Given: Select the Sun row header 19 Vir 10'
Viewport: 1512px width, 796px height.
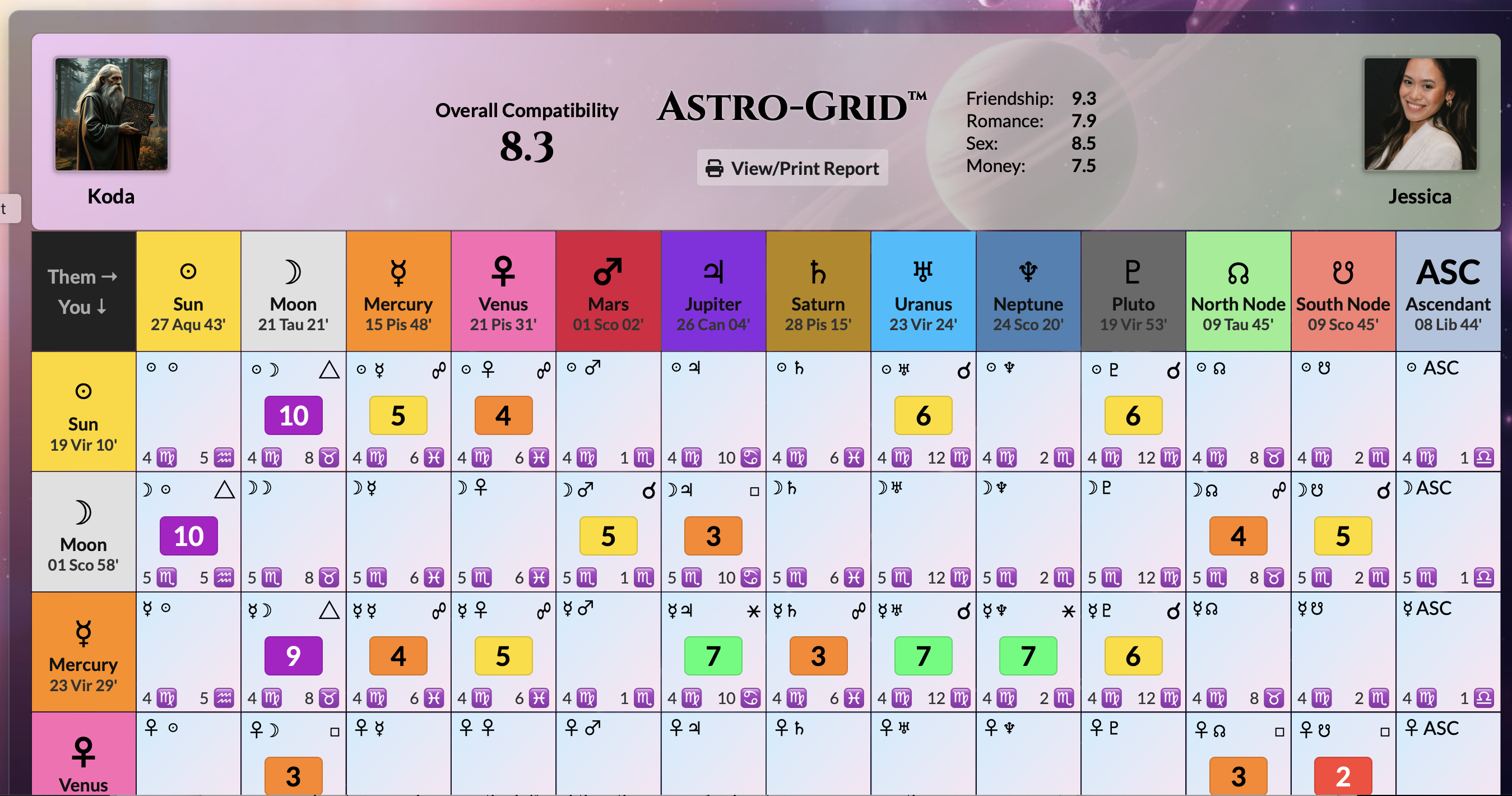Looking at the screenshot, I should click(x=84, y=411).
